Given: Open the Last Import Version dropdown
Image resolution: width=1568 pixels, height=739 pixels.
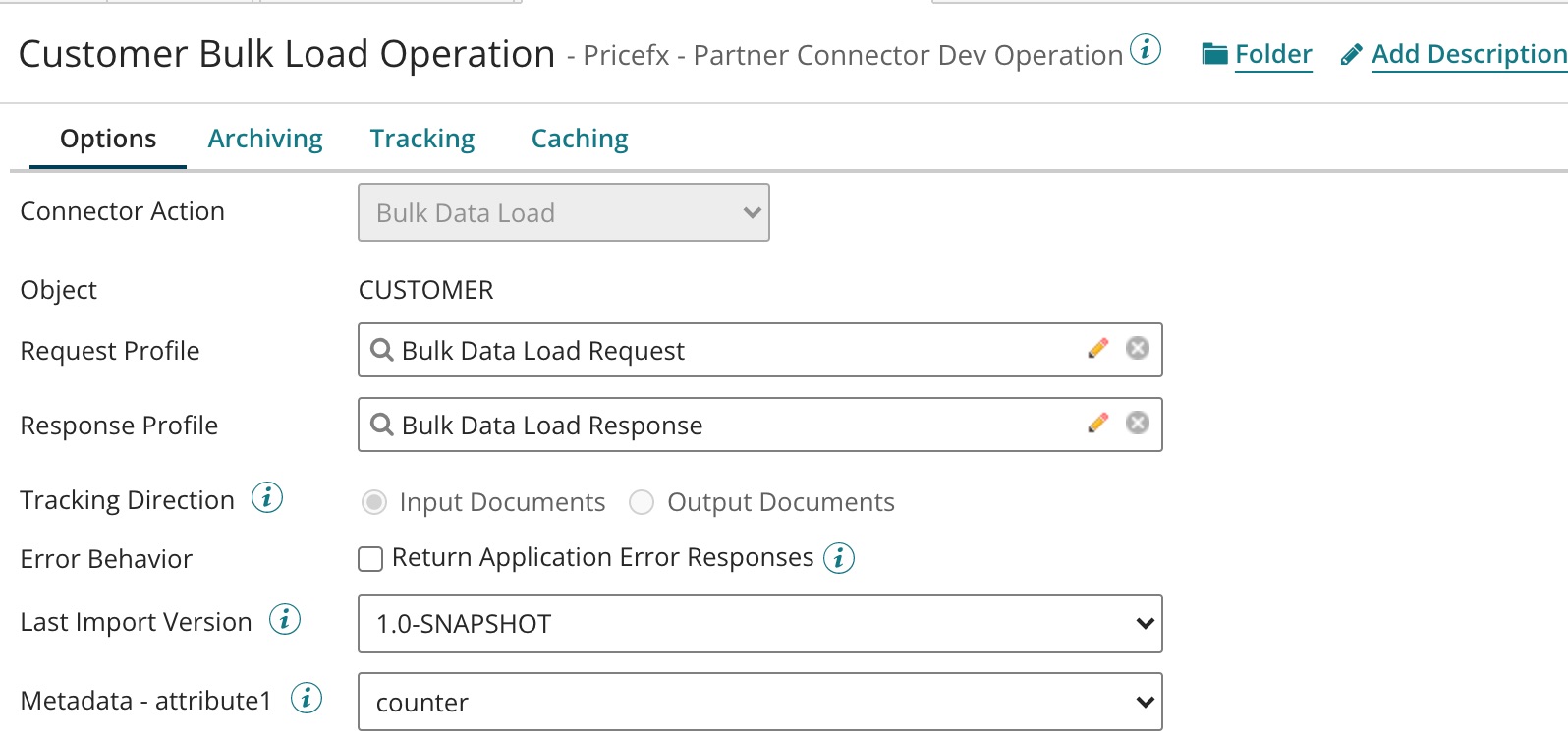Looking at the screenshot, I should pyautogui.click(x=760, y=623).
